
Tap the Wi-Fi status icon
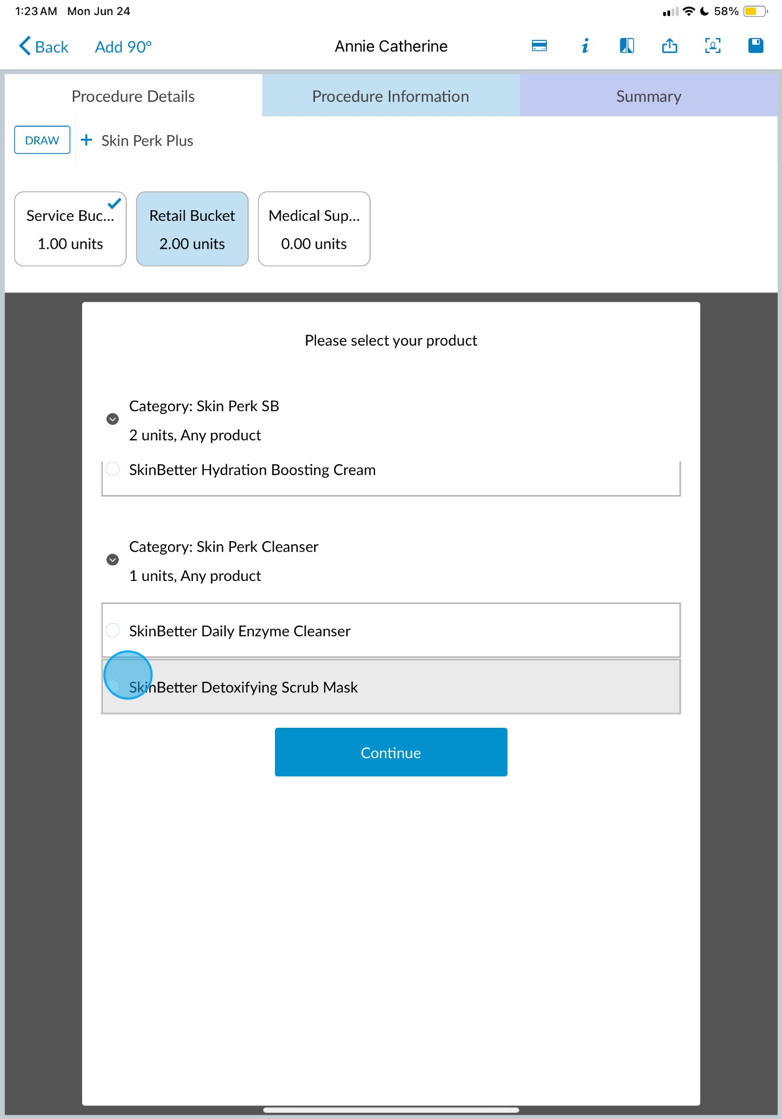click(689, 11)
